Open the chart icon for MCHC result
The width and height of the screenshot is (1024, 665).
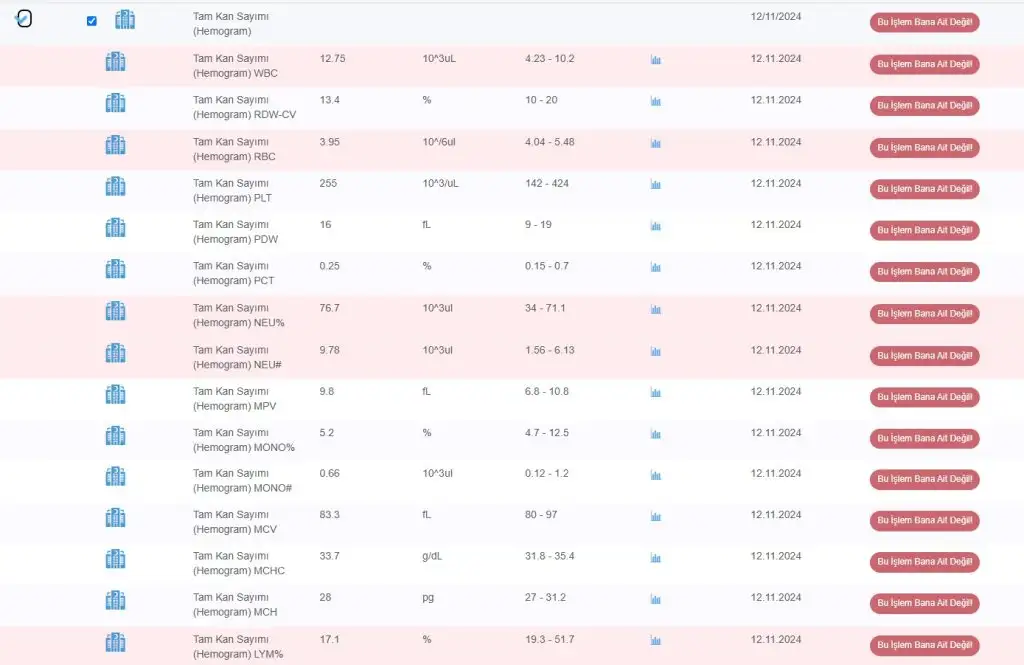click(x=656, y=558)
